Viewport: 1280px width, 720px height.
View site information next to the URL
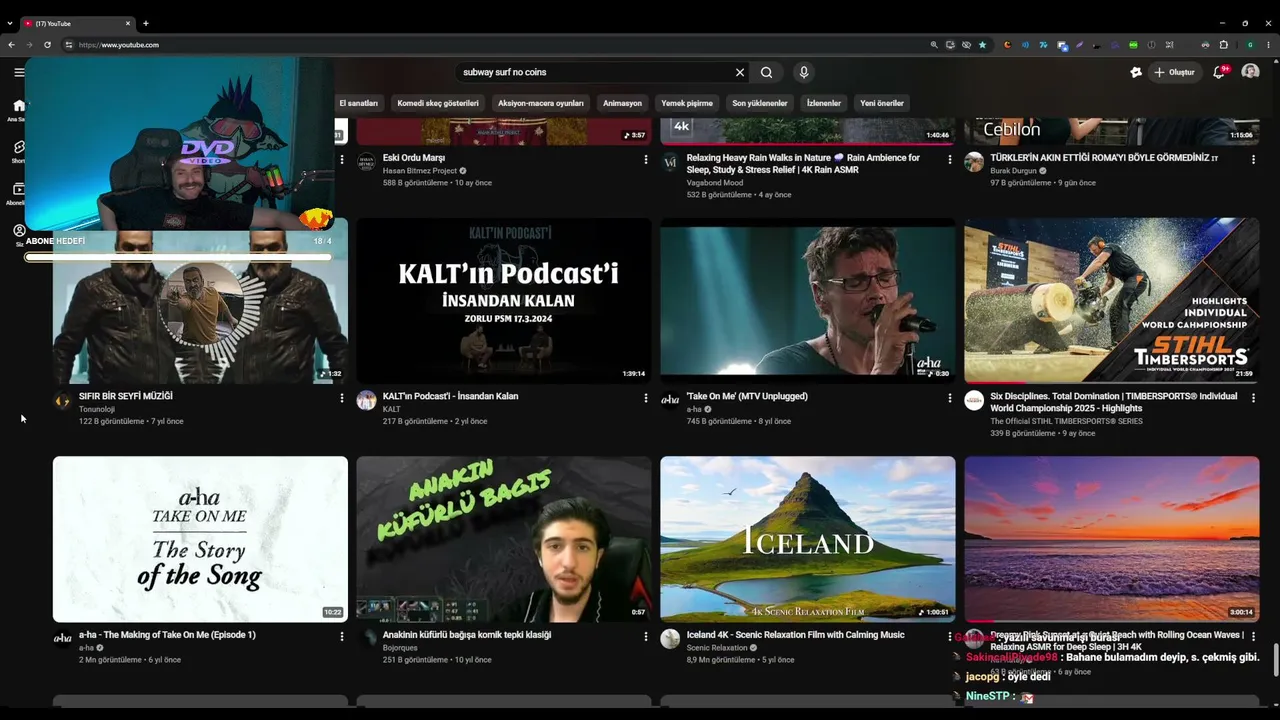pos(68,45)
